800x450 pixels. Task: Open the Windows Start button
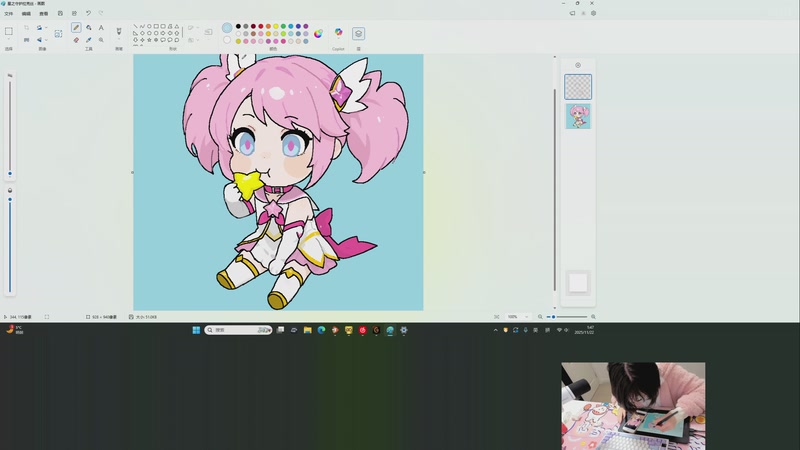(x=196, y=330)
